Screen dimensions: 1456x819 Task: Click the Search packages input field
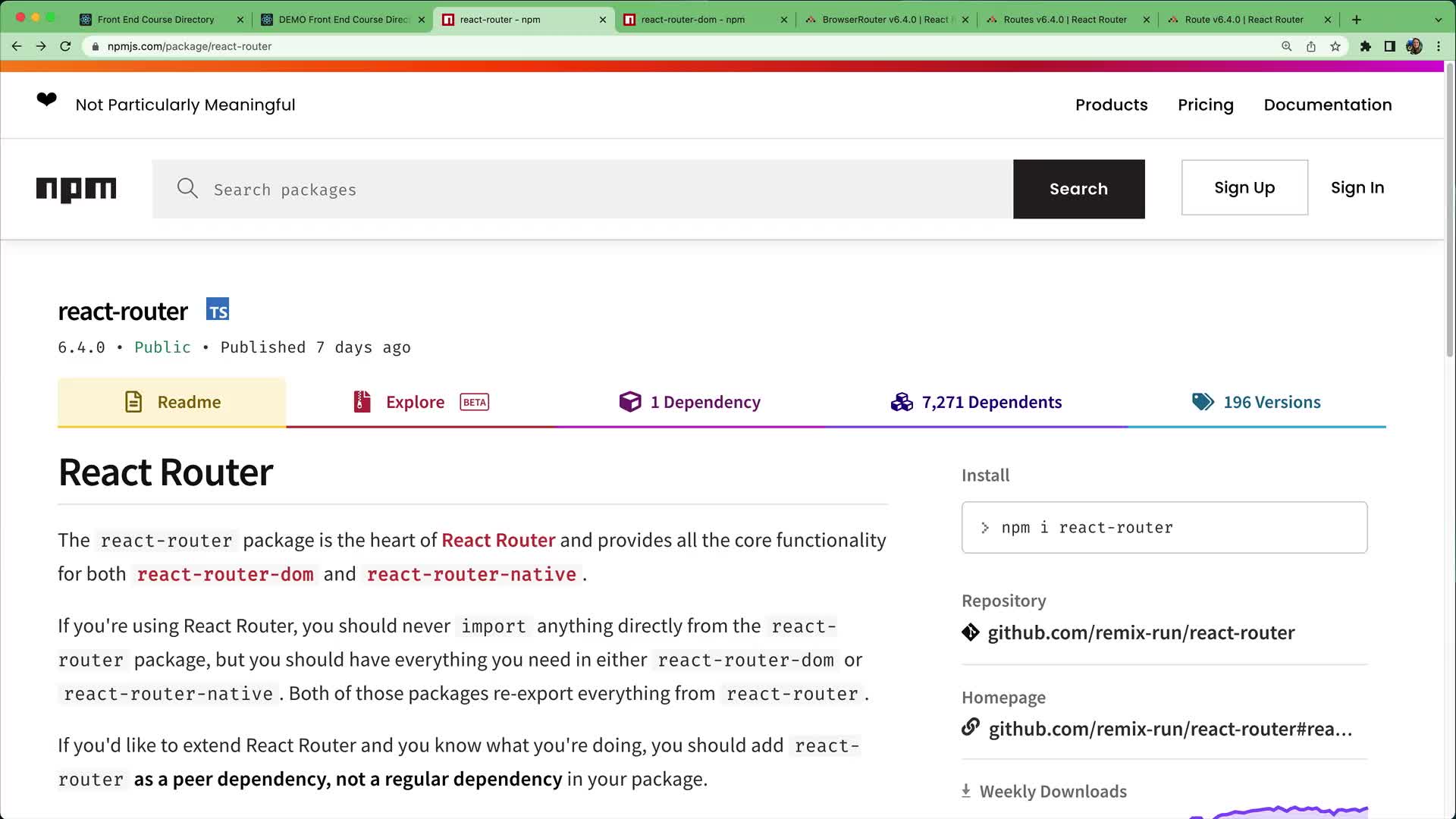coord(582,189)
